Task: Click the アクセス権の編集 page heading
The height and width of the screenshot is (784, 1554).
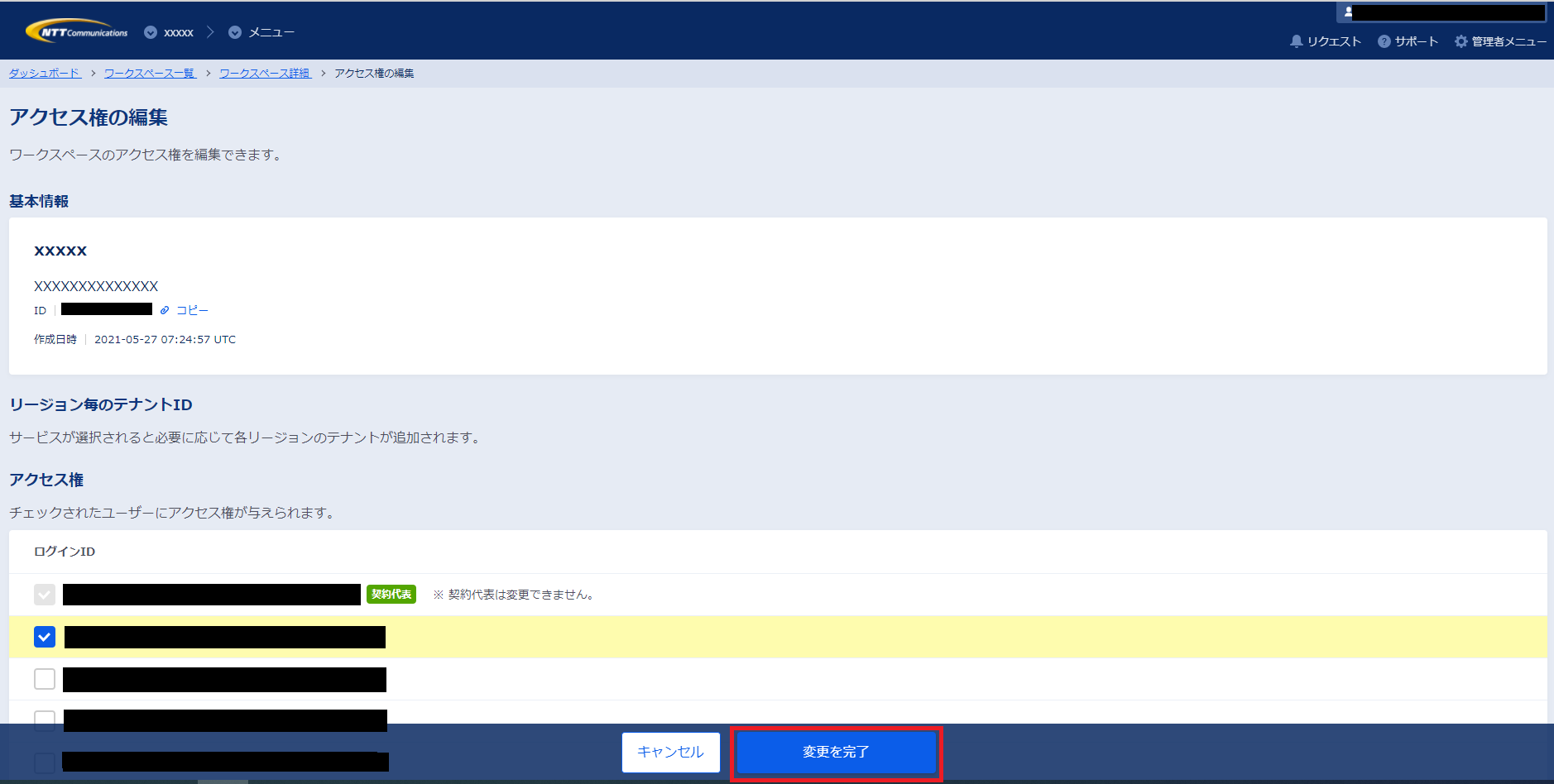Action: (x=89, y=117)
